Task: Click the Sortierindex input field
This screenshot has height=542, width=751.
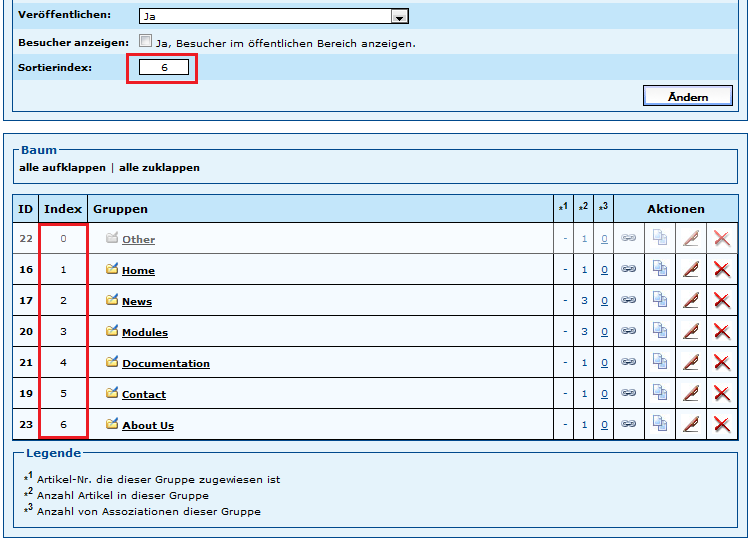Action: pyautogui.click(x=163, y=68)
